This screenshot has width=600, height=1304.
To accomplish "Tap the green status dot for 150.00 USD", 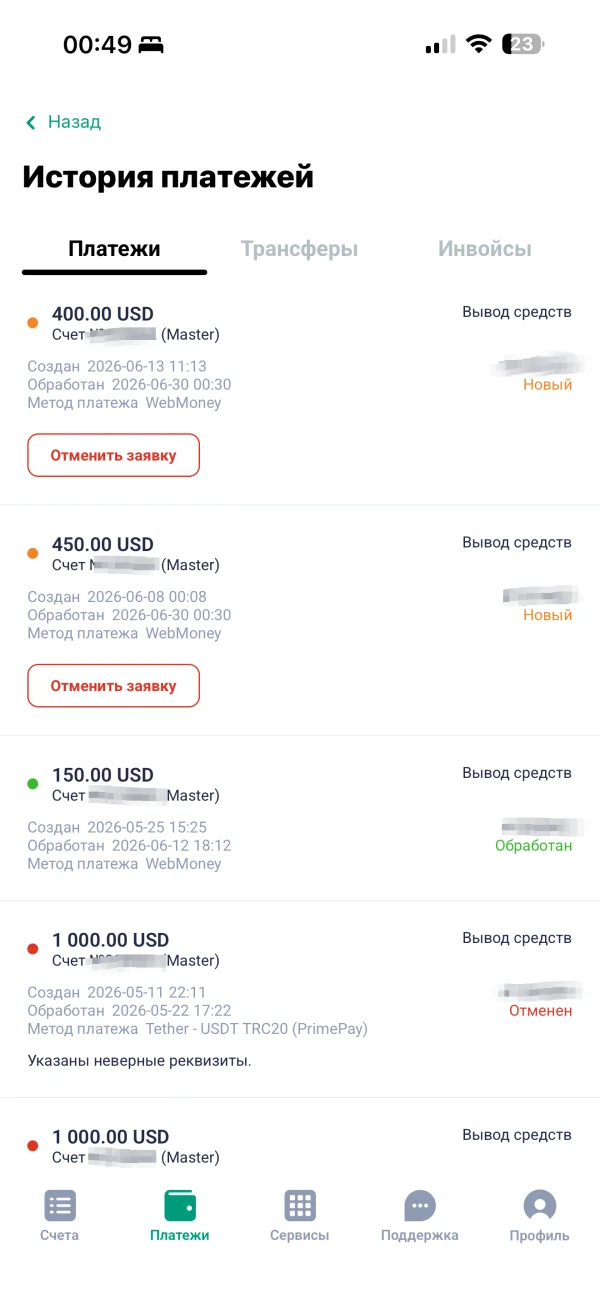I will (33, 783).
